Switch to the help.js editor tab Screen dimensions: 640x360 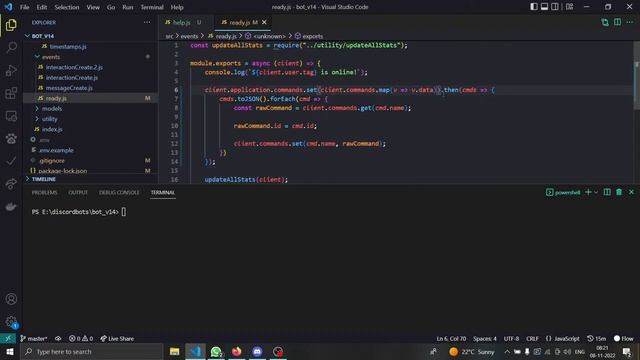[x=186, y=22]
